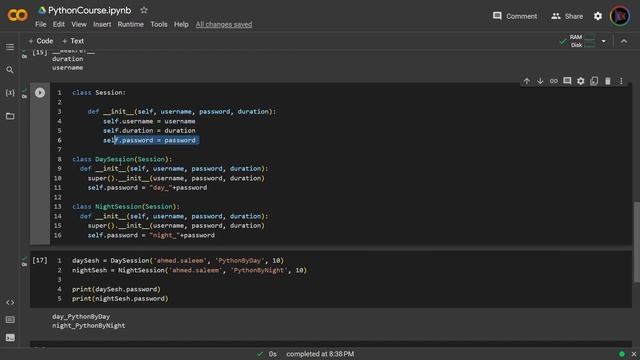Screen dimensions: 640x360
Task: Move the cell down
Action: [540, 81]
